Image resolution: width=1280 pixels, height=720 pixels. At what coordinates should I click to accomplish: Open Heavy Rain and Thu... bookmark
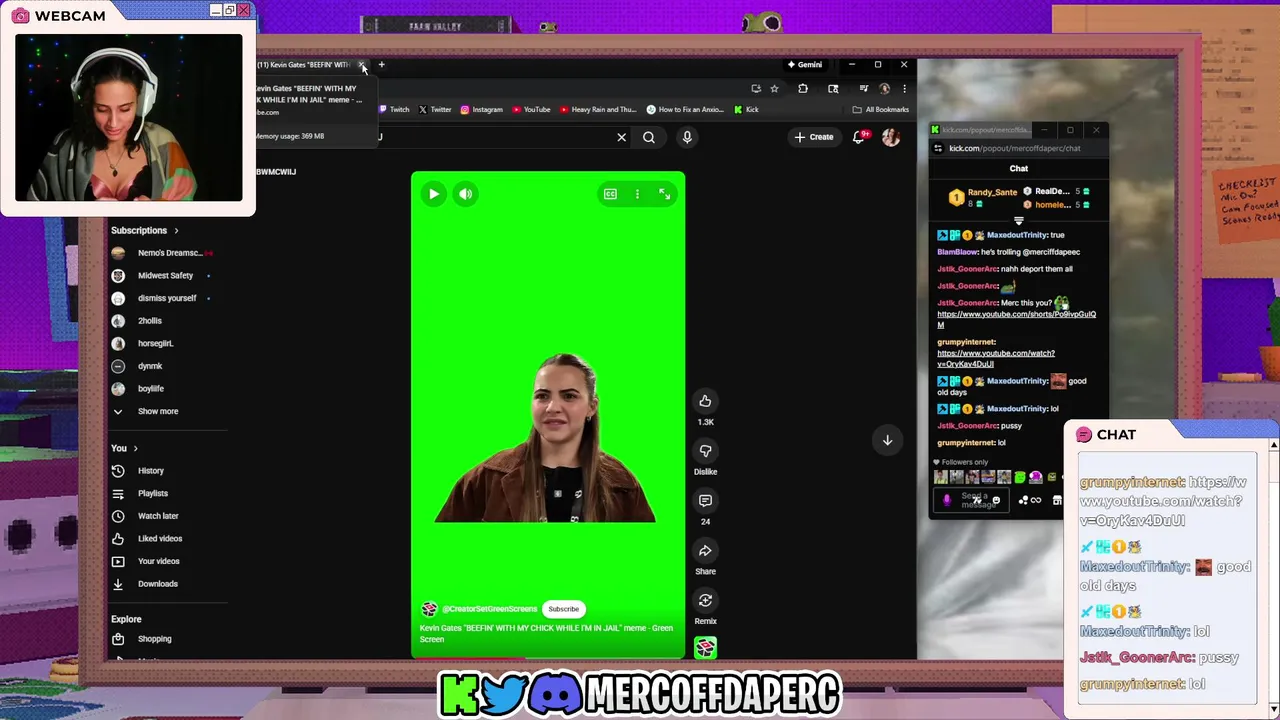(x=598, y=110)
